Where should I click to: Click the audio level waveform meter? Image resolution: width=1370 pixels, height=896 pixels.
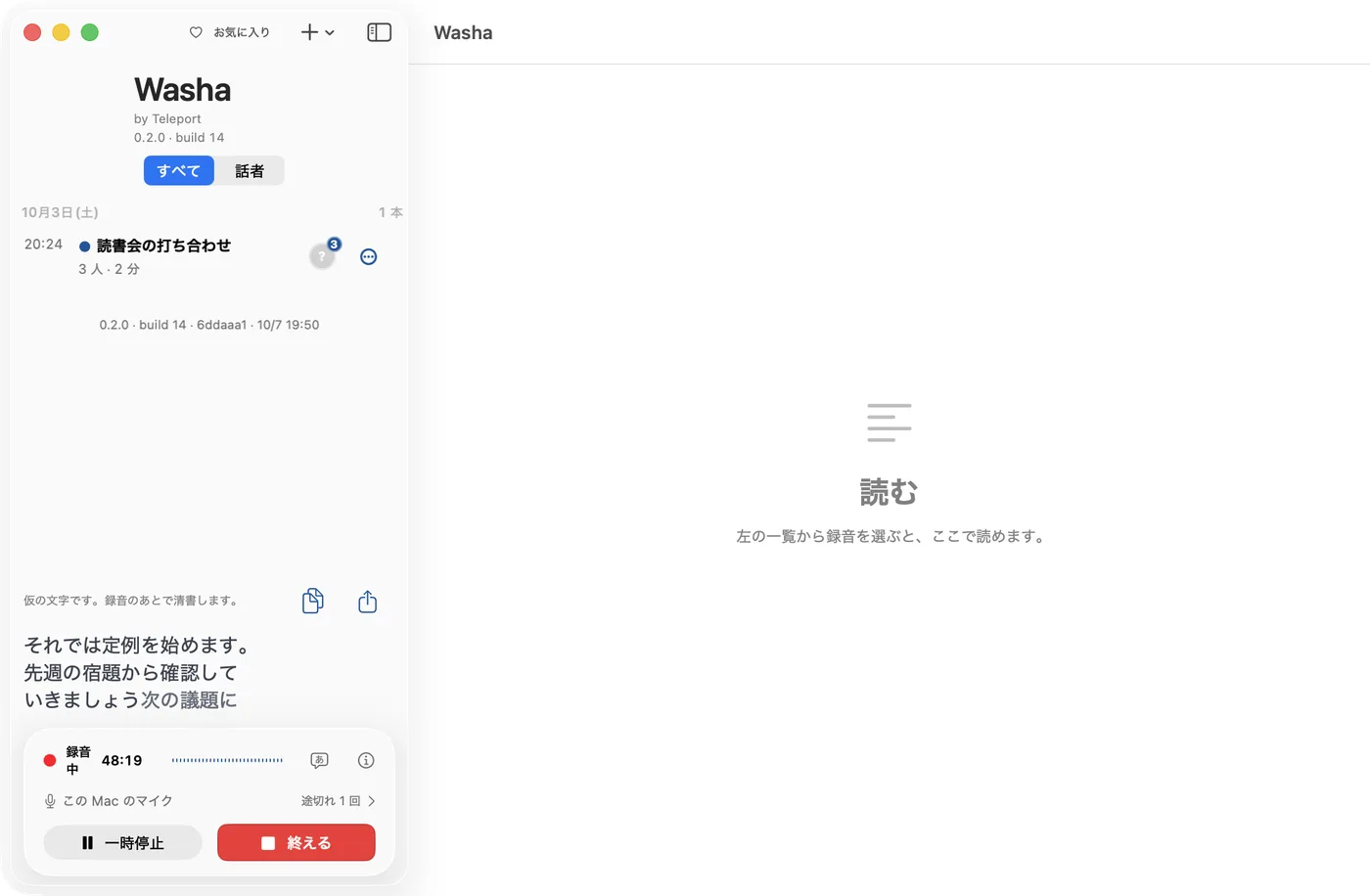click(x=227, y=760)
